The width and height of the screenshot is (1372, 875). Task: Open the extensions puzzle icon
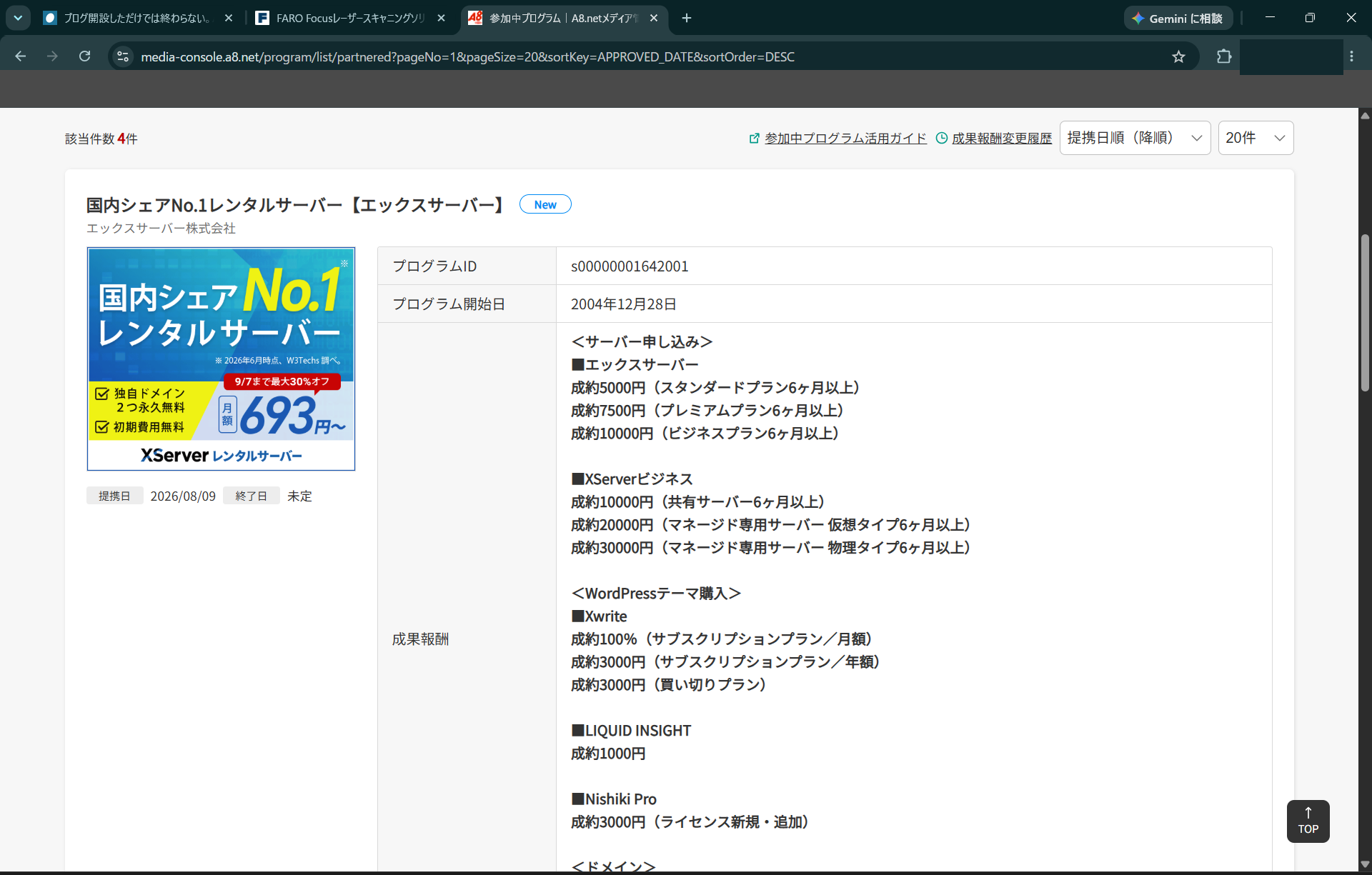point(1224,56)
